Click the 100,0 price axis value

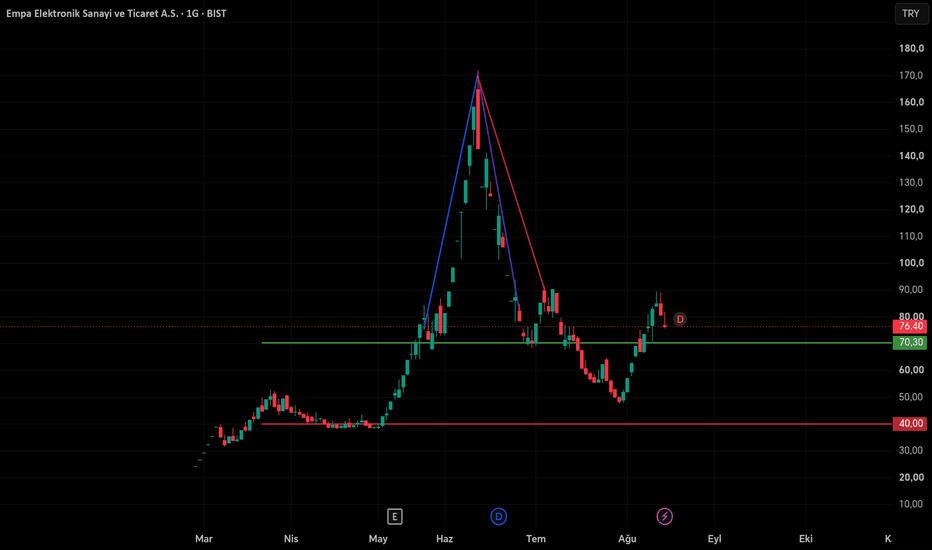[911, 263]
